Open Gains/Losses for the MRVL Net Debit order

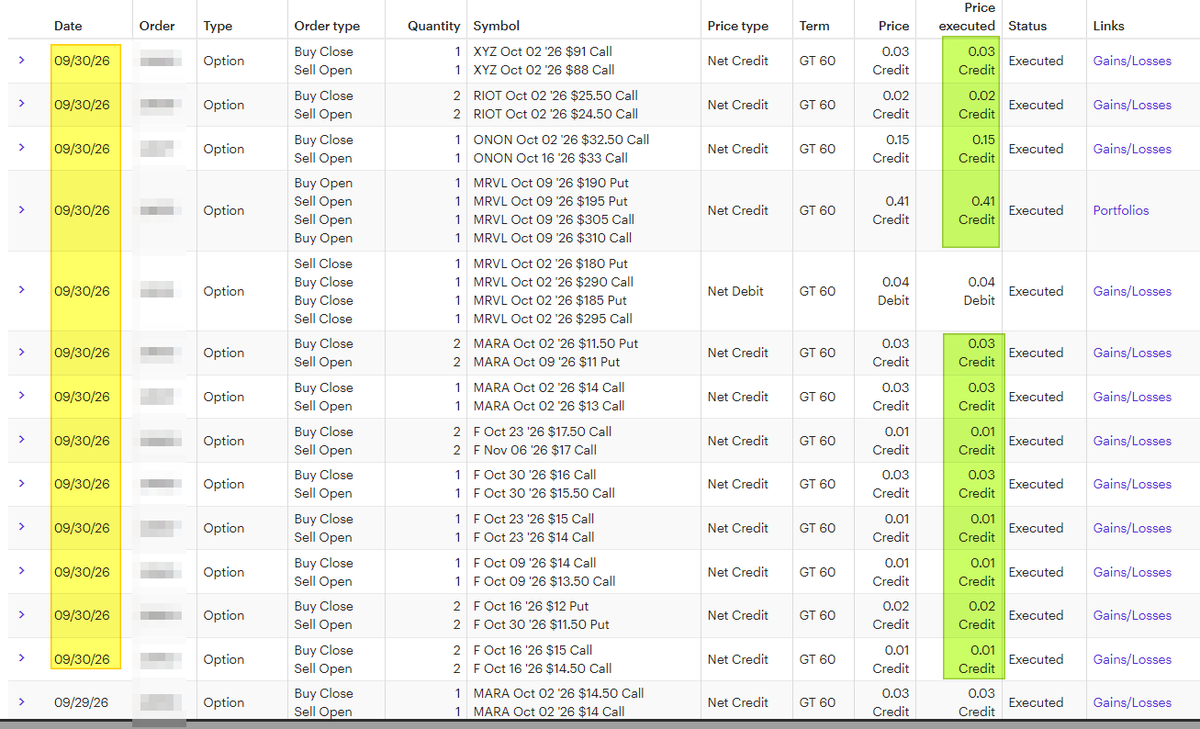(x=1132, y=292)
